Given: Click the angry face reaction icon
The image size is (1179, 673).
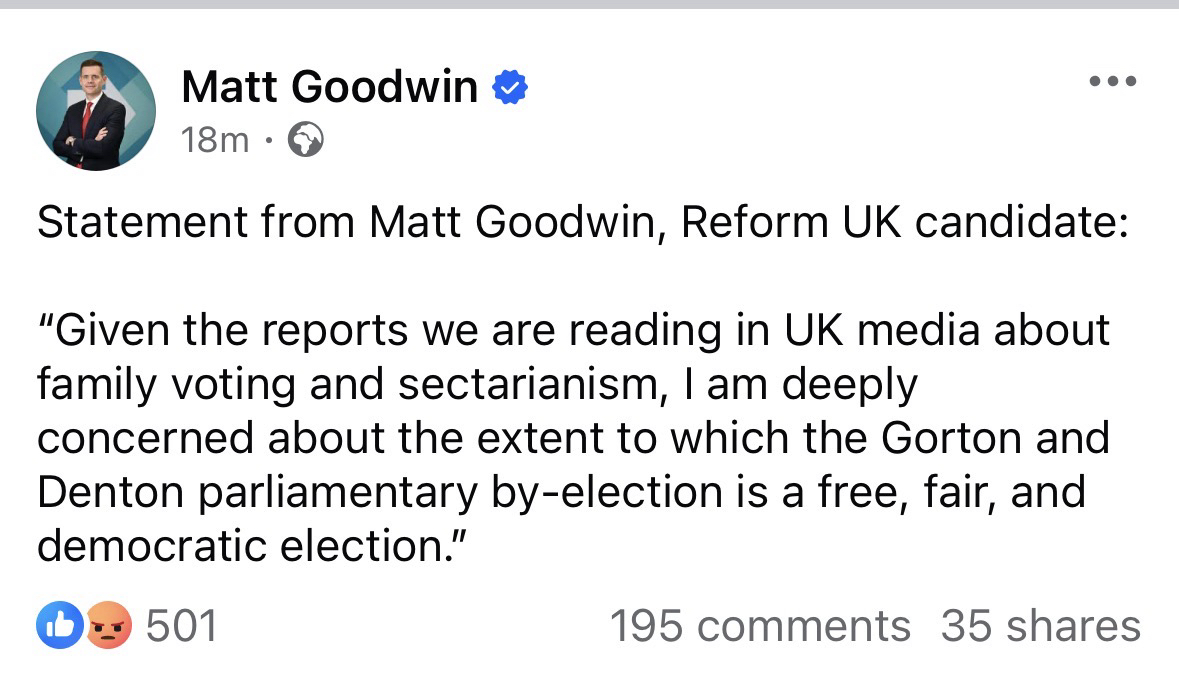Looking at the screenshot, I should [109, 626].
